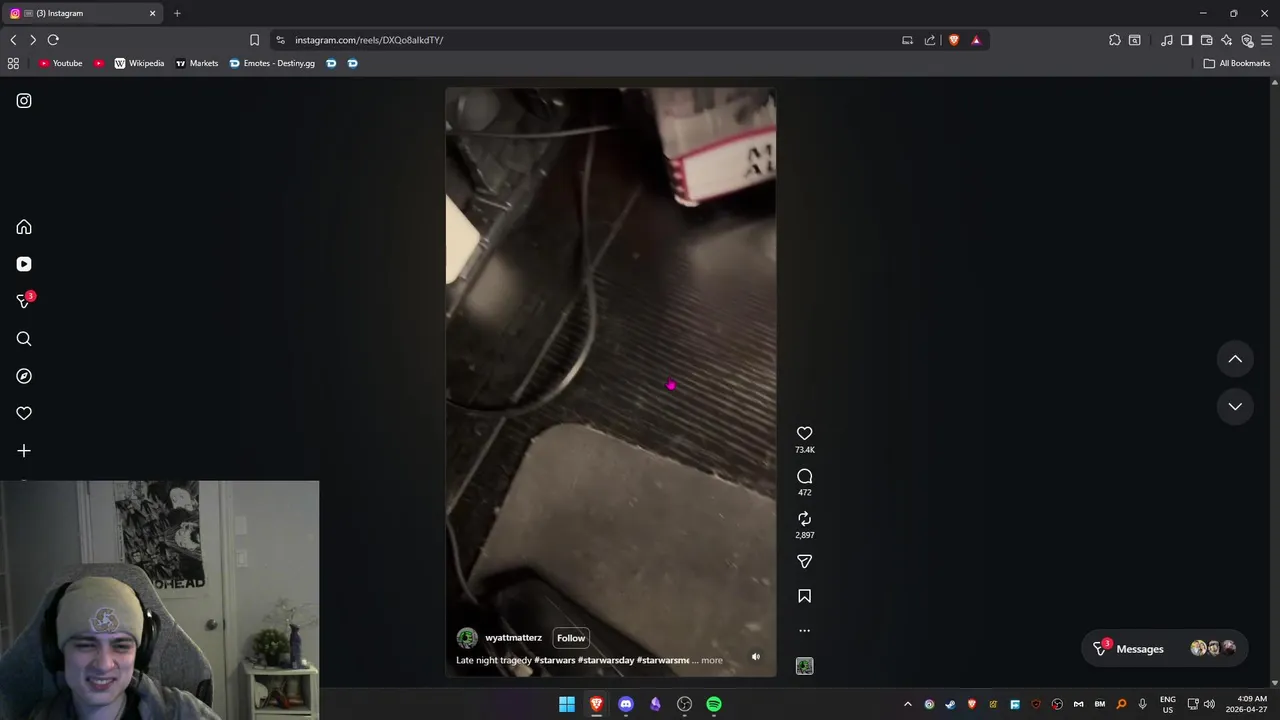Open the Brave VPN shield icon
The image size is (1280, 720).
1247,40
